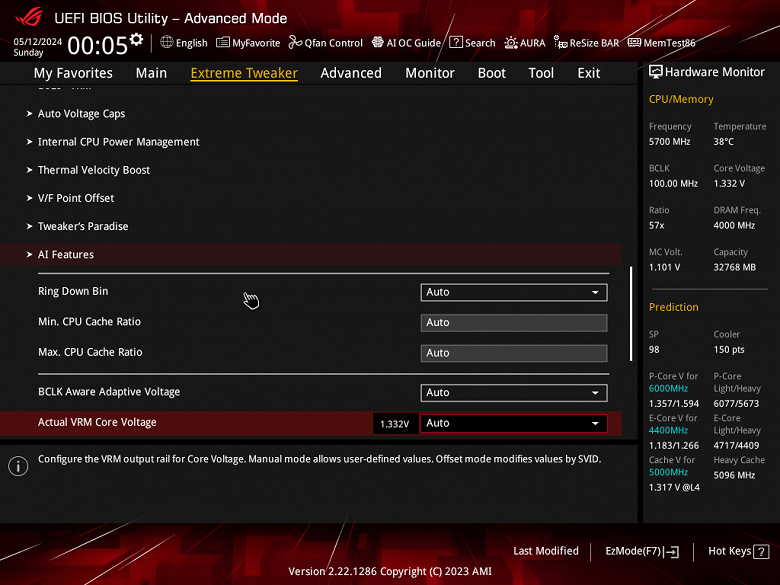Open BCLK Aware Adaptive Voltage dropdown
The image size is (780, 585).
pyautogui.click(x=514, y=392)
